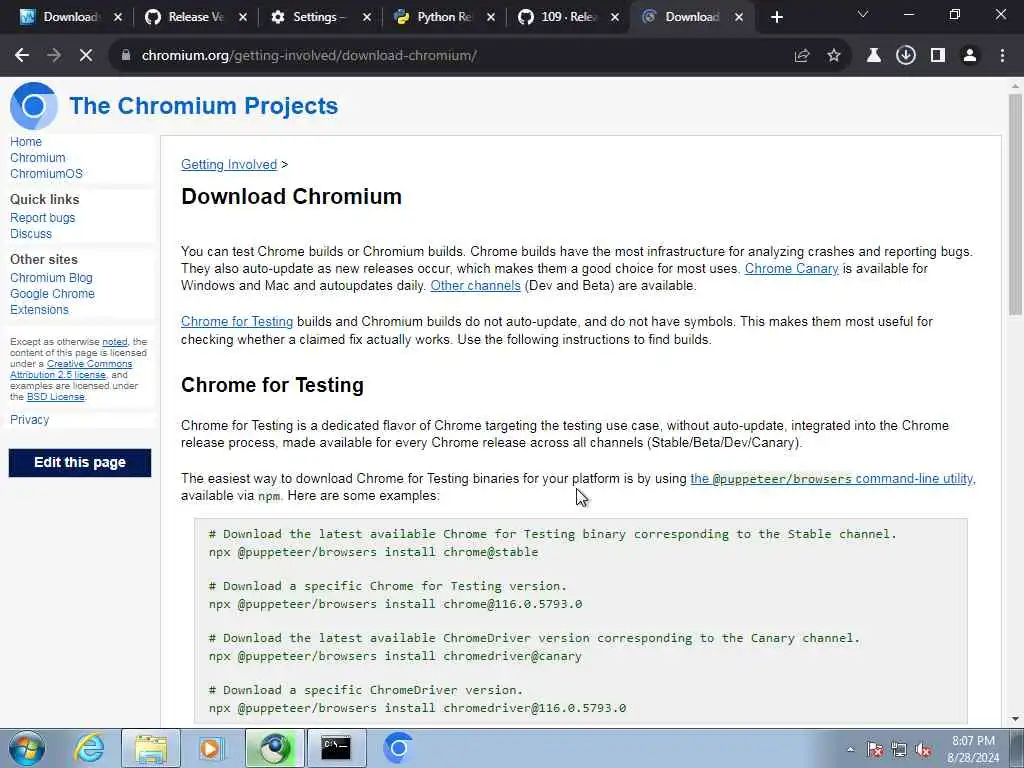The width and height of the screenshot is (1024, 768).
Task: Switch to the 109 Release GitHub tab
Action: (558, 17)
